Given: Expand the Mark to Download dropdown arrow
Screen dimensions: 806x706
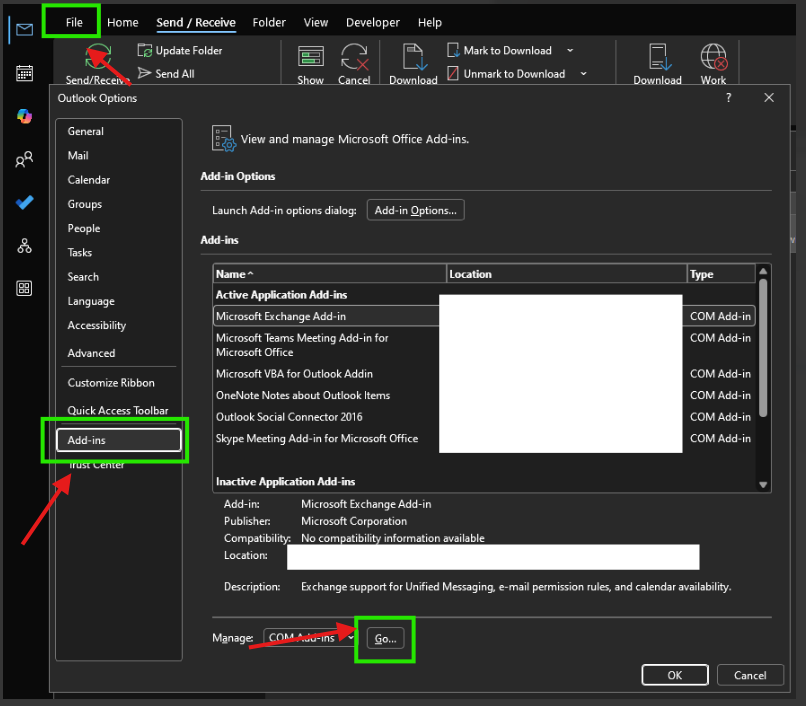Looking at the screenshot, I should point(570,50).
